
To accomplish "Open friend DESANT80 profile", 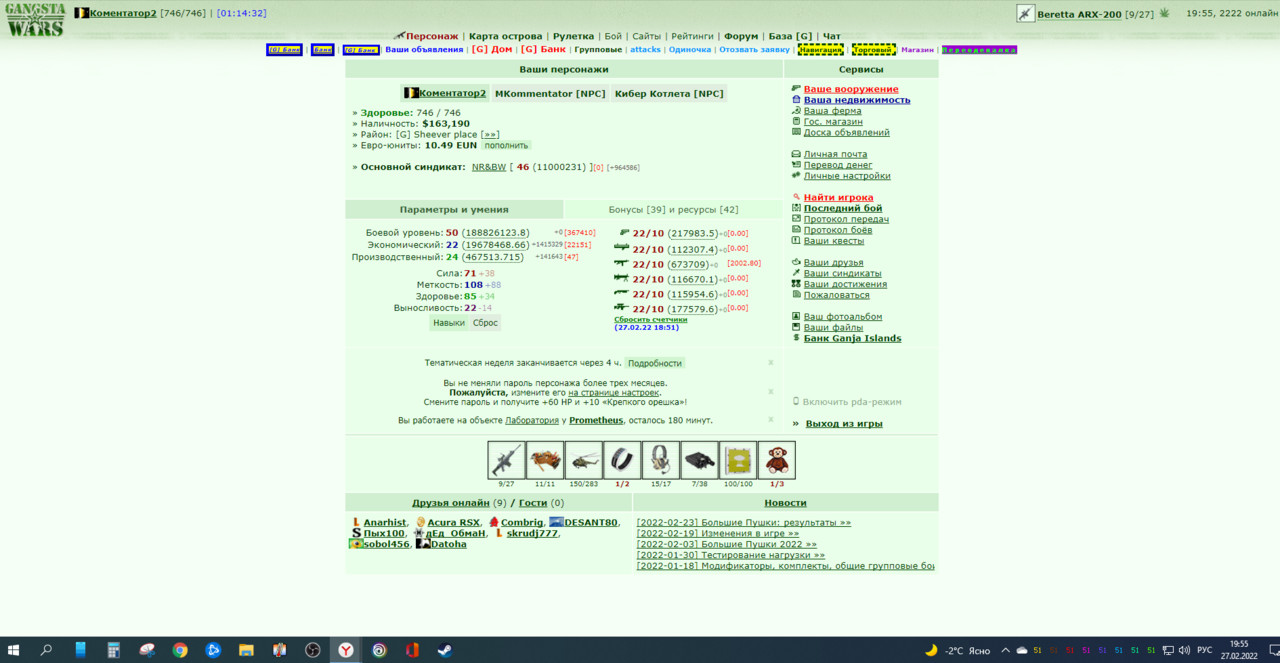I will [x=592, y=522].
